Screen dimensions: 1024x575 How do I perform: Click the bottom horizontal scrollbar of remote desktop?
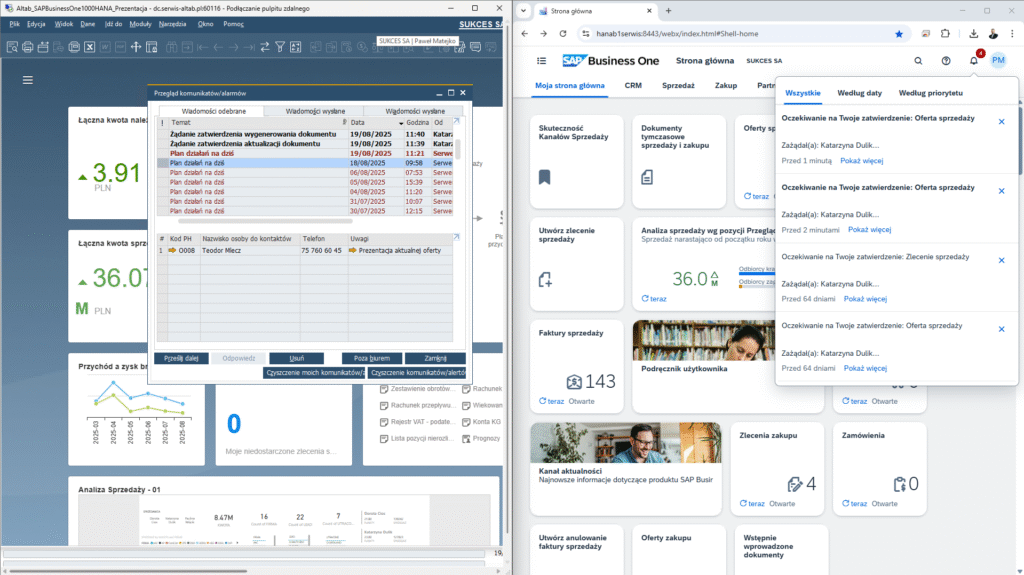click(x=128, y=570)
